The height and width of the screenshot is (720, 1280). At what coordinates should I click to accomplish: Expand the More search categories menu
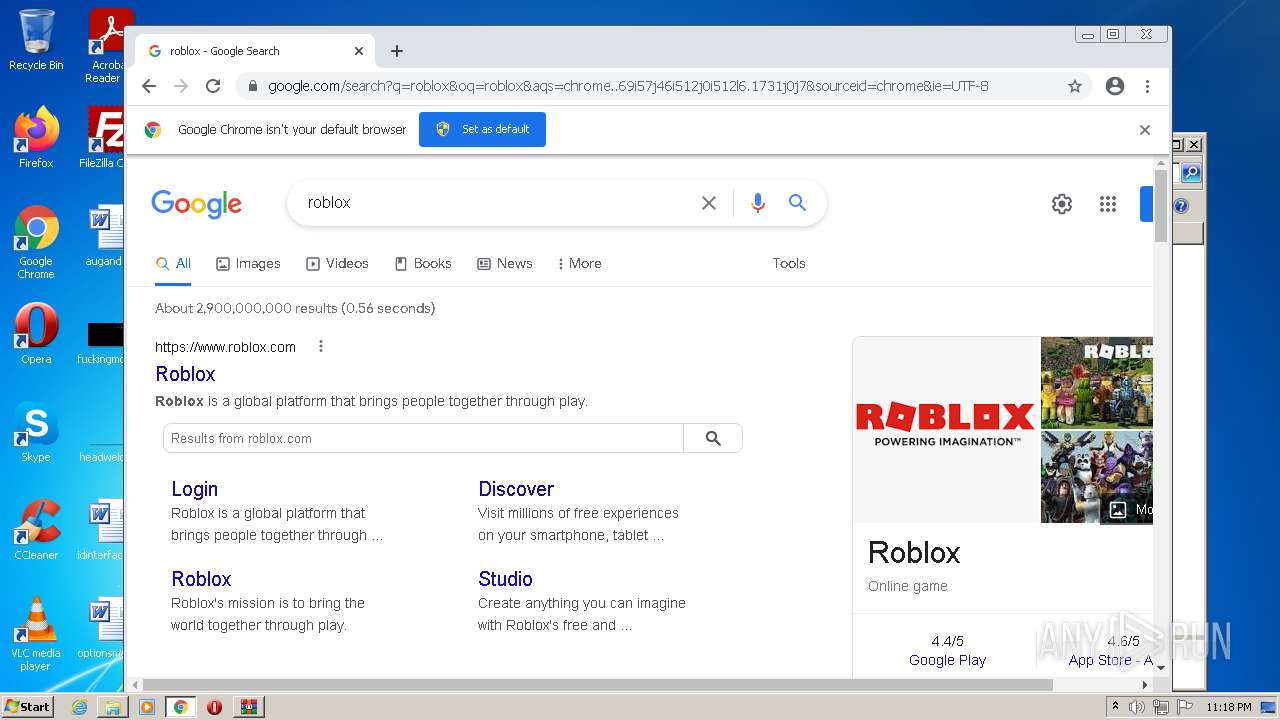[x=580, y=264]
